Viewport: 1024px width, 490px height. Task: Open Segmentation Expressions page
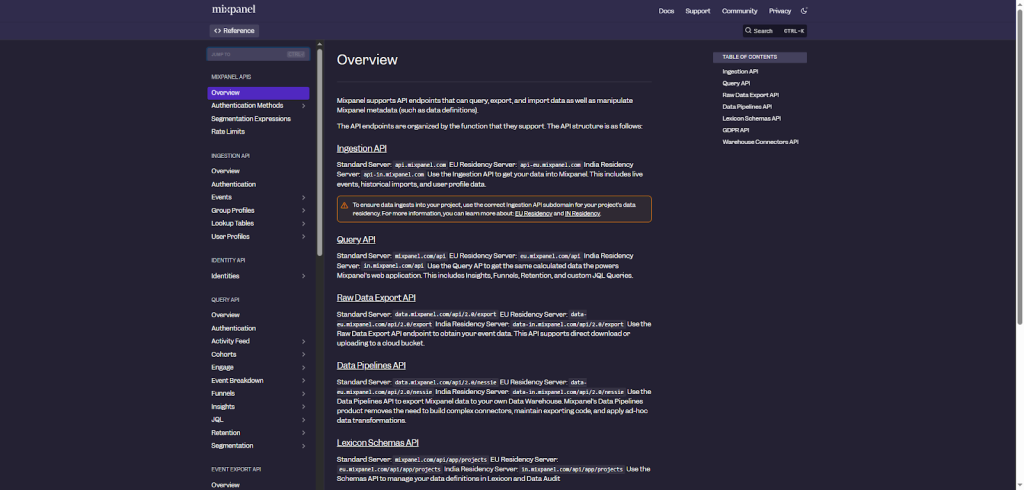[x=251, y=119]
